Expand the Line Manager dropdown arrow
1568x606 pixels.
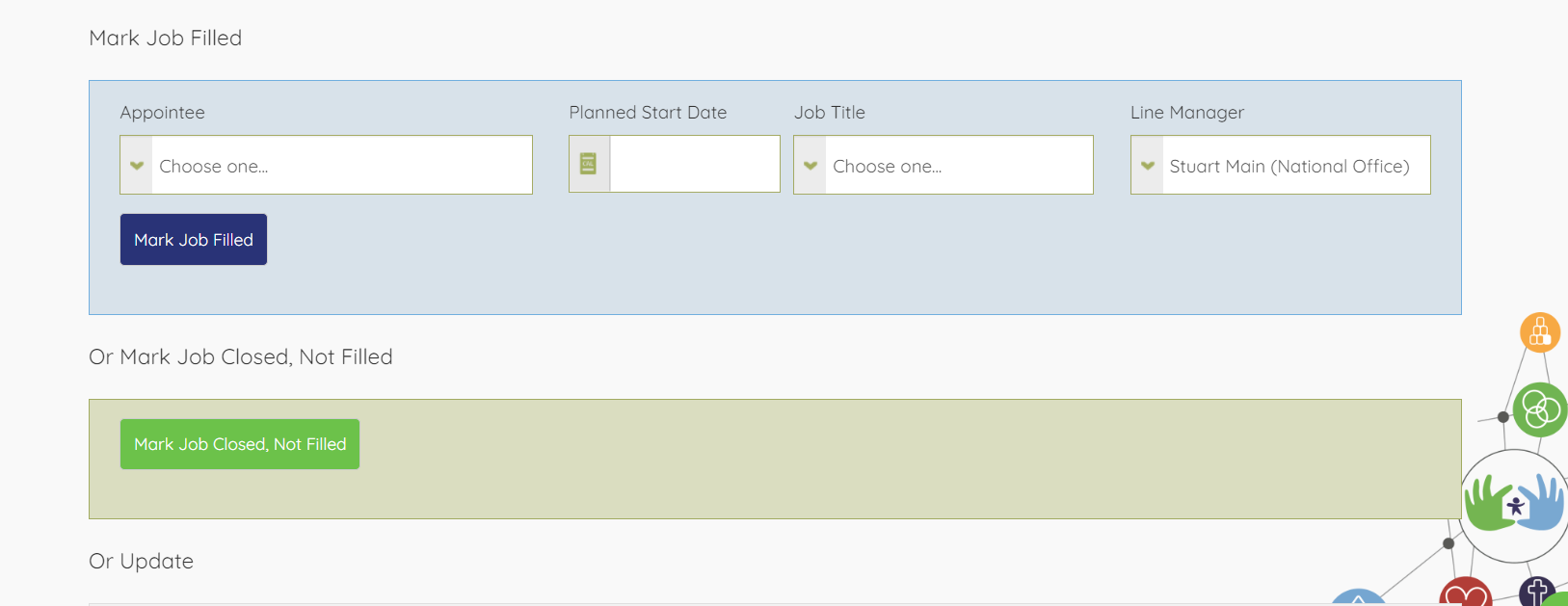[x=1147, y=166]
